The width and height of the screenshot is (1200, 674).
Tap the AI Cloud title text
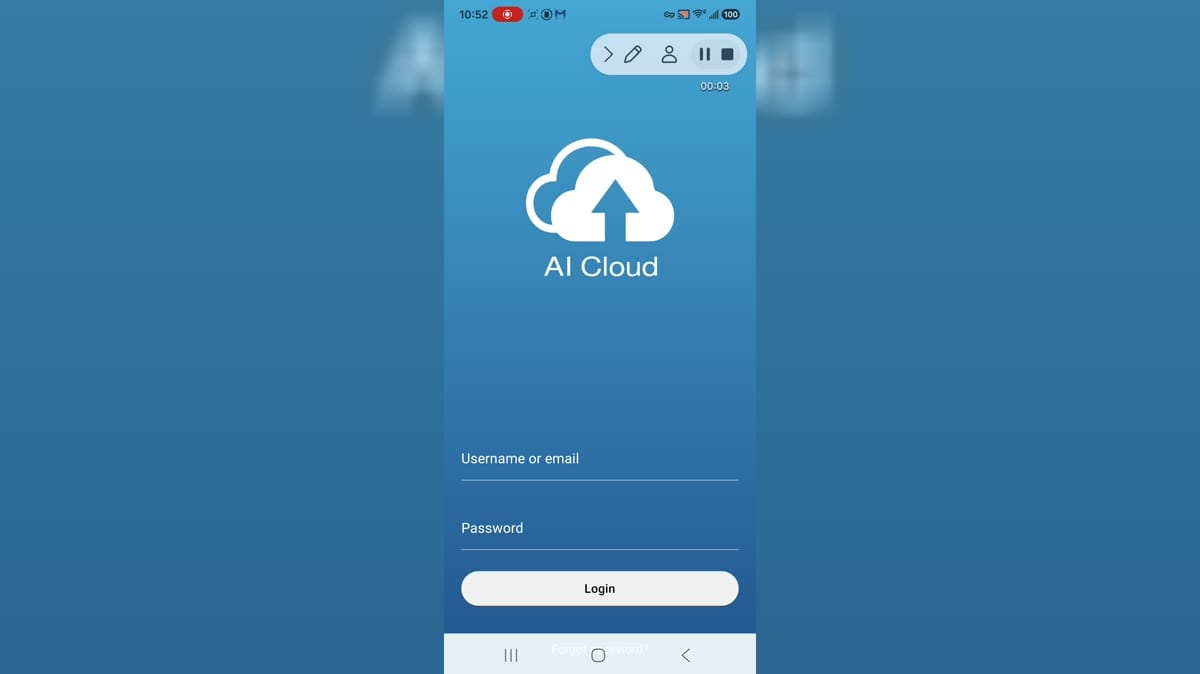[x=601, y=266]
